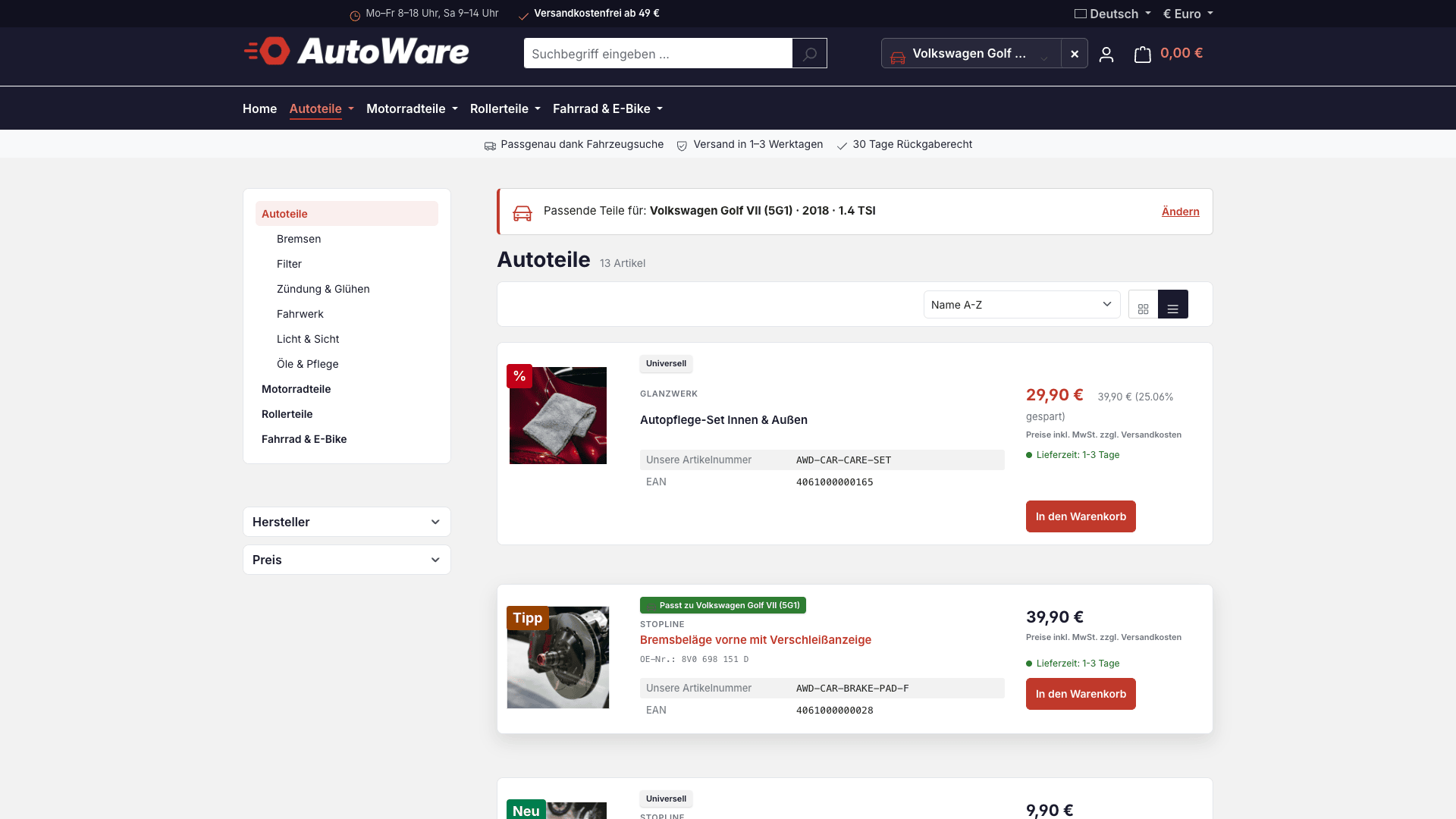
Task: Select Bremsen in sidebar categories
Action: click(x=299, y=239)
